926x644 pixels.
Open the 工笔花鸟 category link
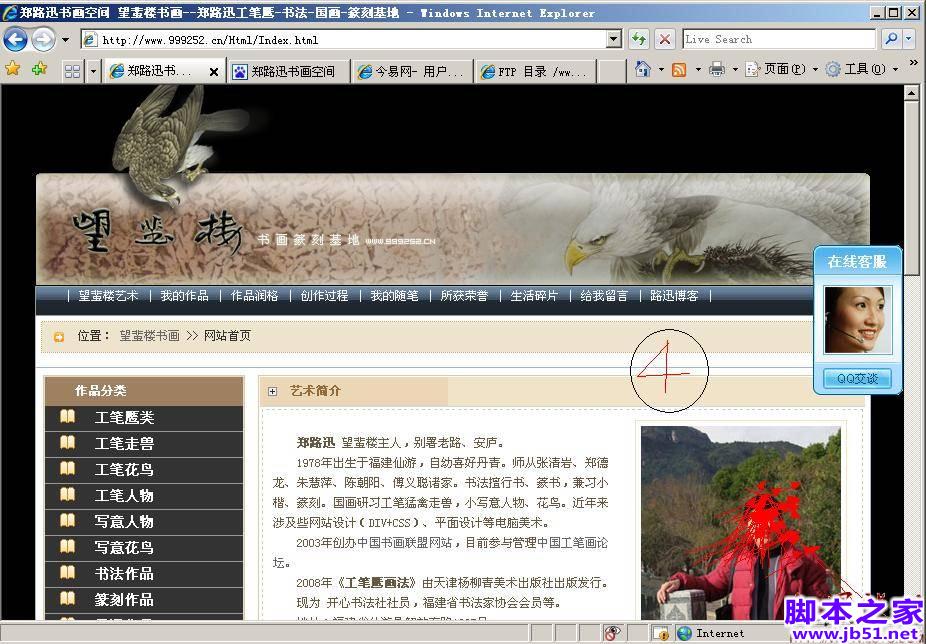124,469
